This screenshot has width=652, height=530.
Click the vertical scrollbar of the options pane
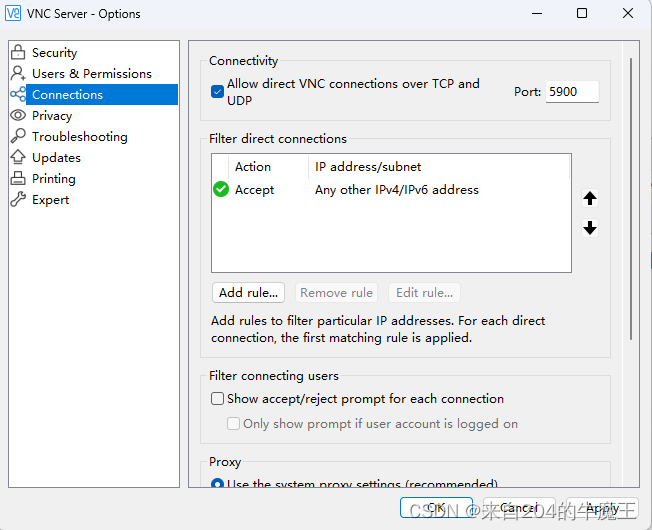(x=631, y=200)
